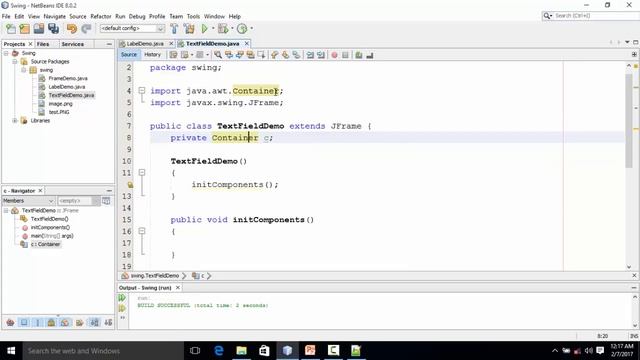Click the History view button

tap(152, 55)
